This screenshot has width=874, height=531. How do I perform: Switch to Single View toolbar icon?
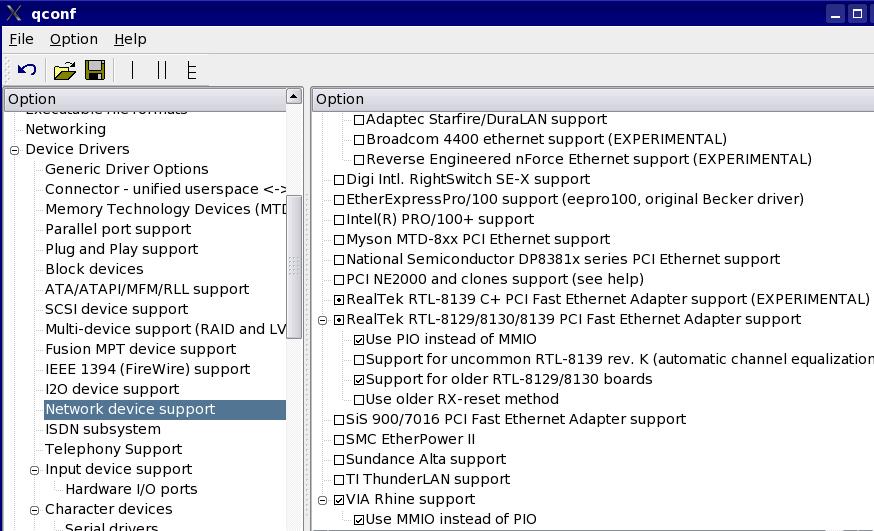[x=132, y=70]
